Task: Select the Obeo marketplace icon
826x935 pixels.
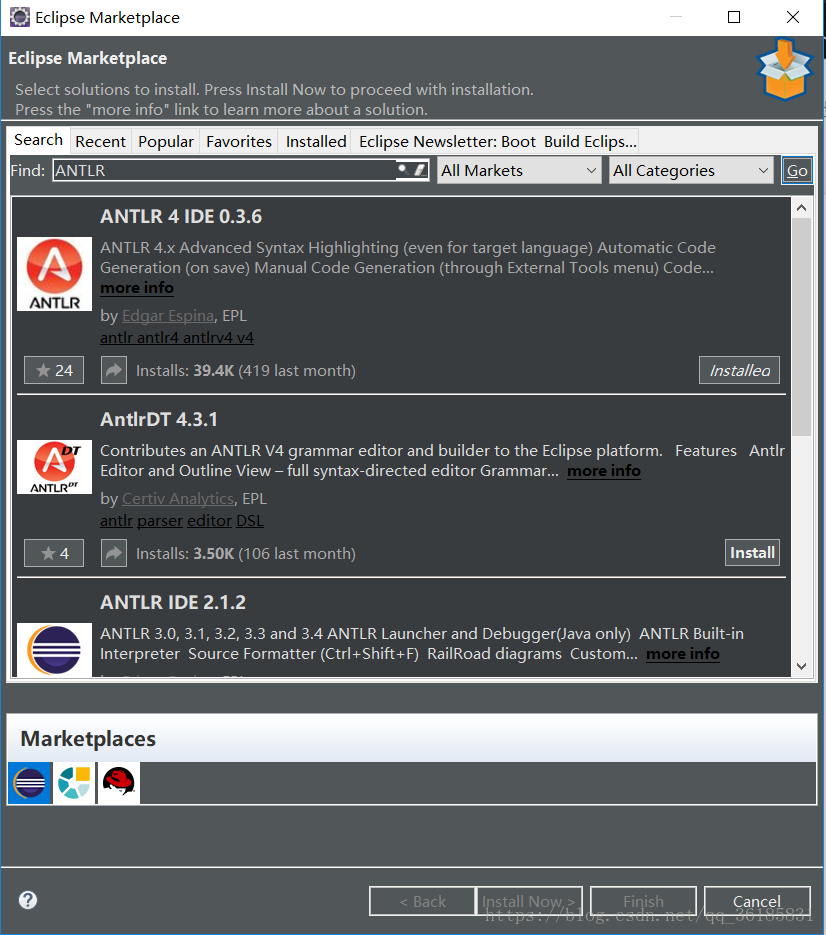Action: (74, 783)
